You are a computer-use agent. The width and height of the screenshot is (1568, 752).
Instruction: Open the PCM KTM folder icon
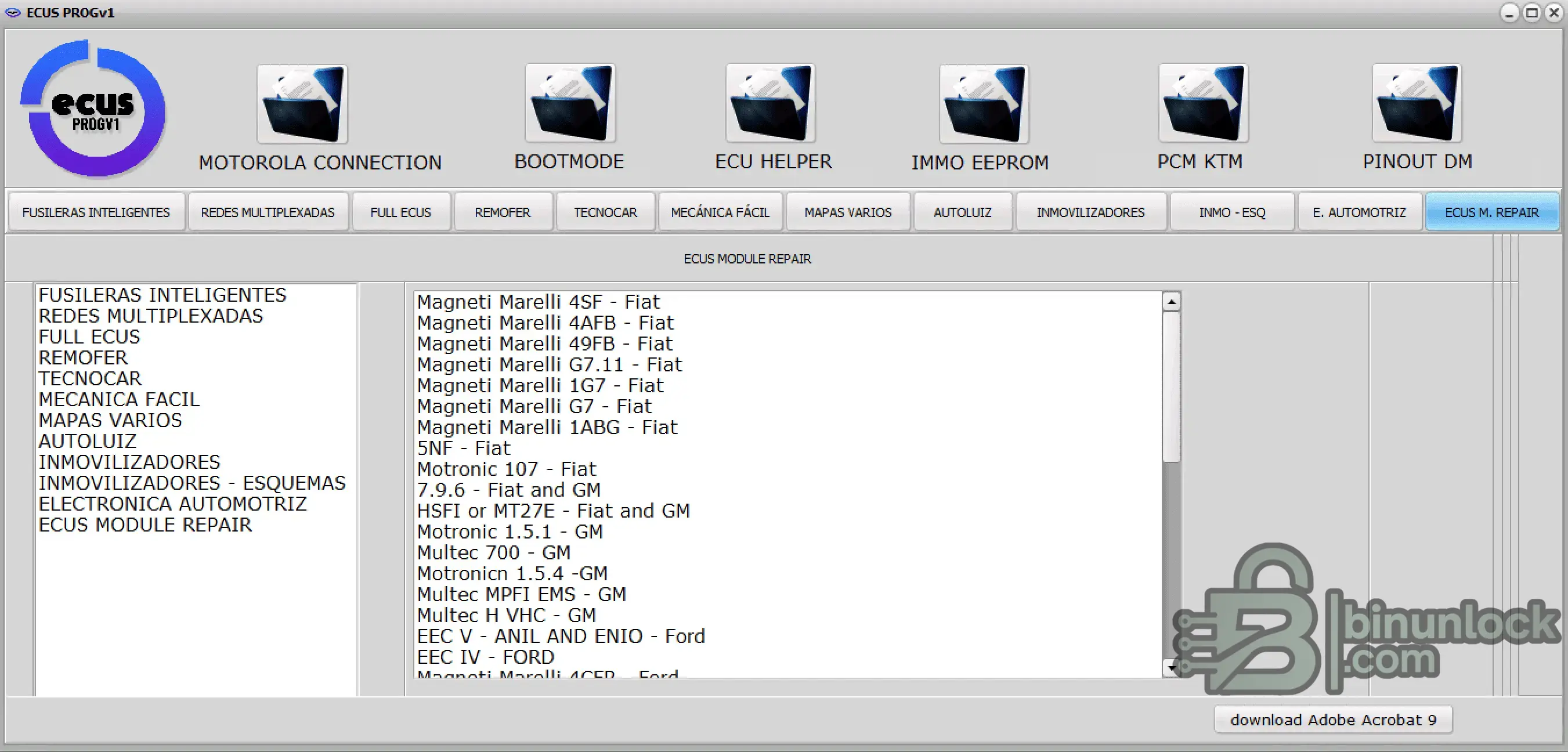[x=1203, y=103]
